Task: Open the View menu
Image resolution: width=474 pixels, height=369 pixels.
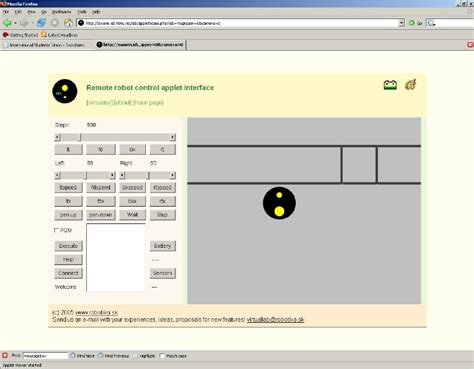Action: (31, 12)
